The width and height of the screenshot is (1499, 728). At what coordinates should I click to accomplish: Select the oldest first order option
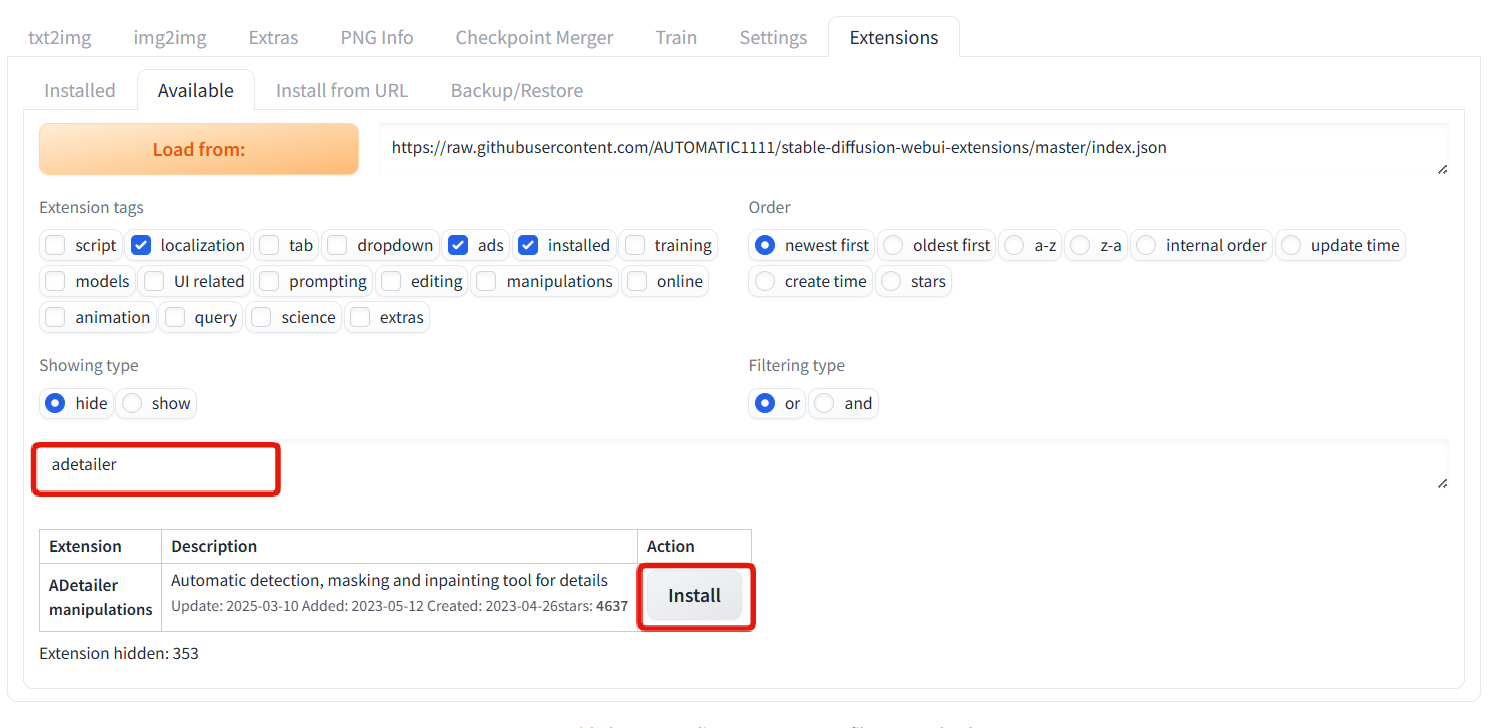(893, 245)
